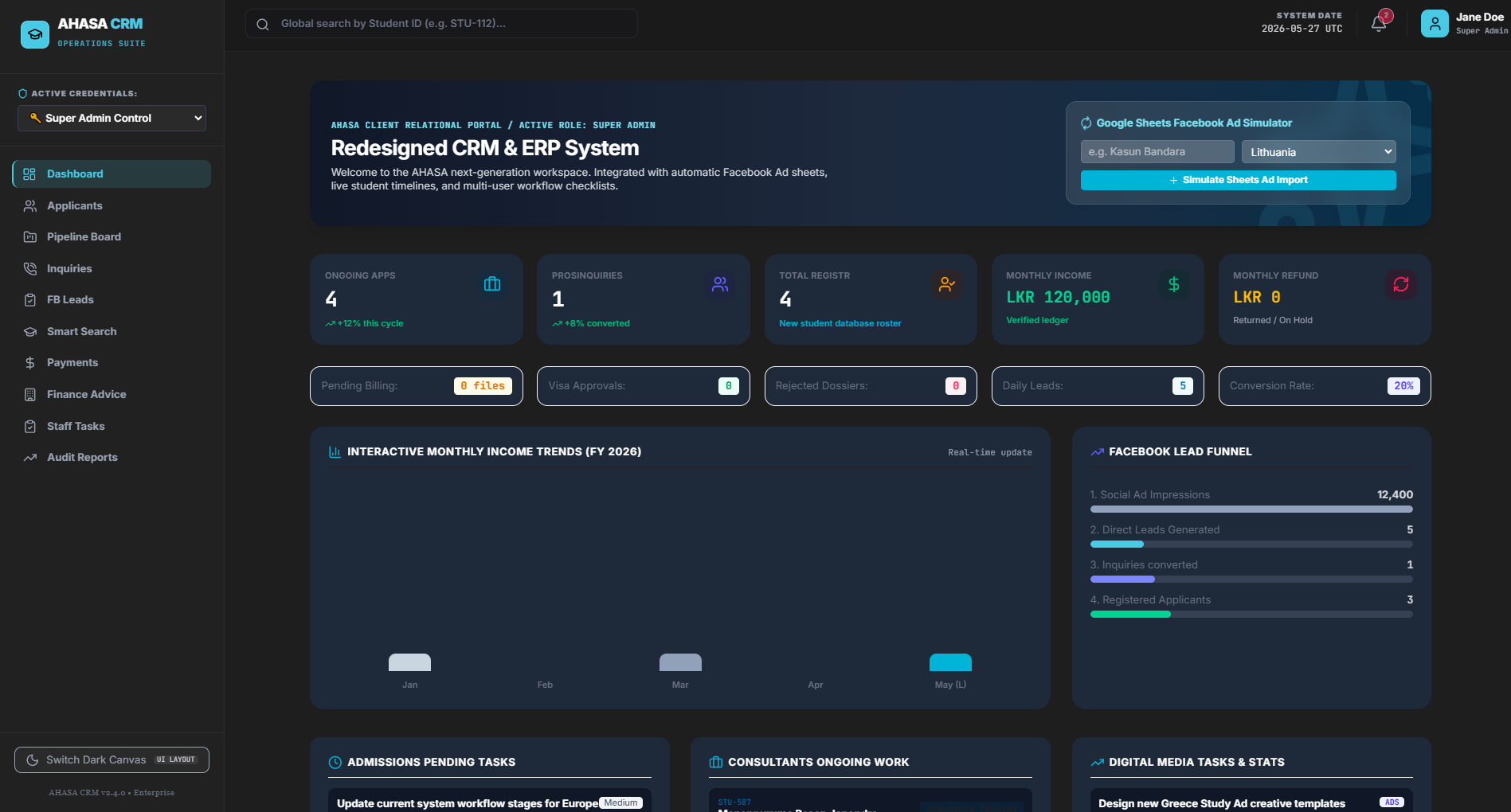
Task: Open Dashboard in the sidebar
Action: [x=112, y=174]
